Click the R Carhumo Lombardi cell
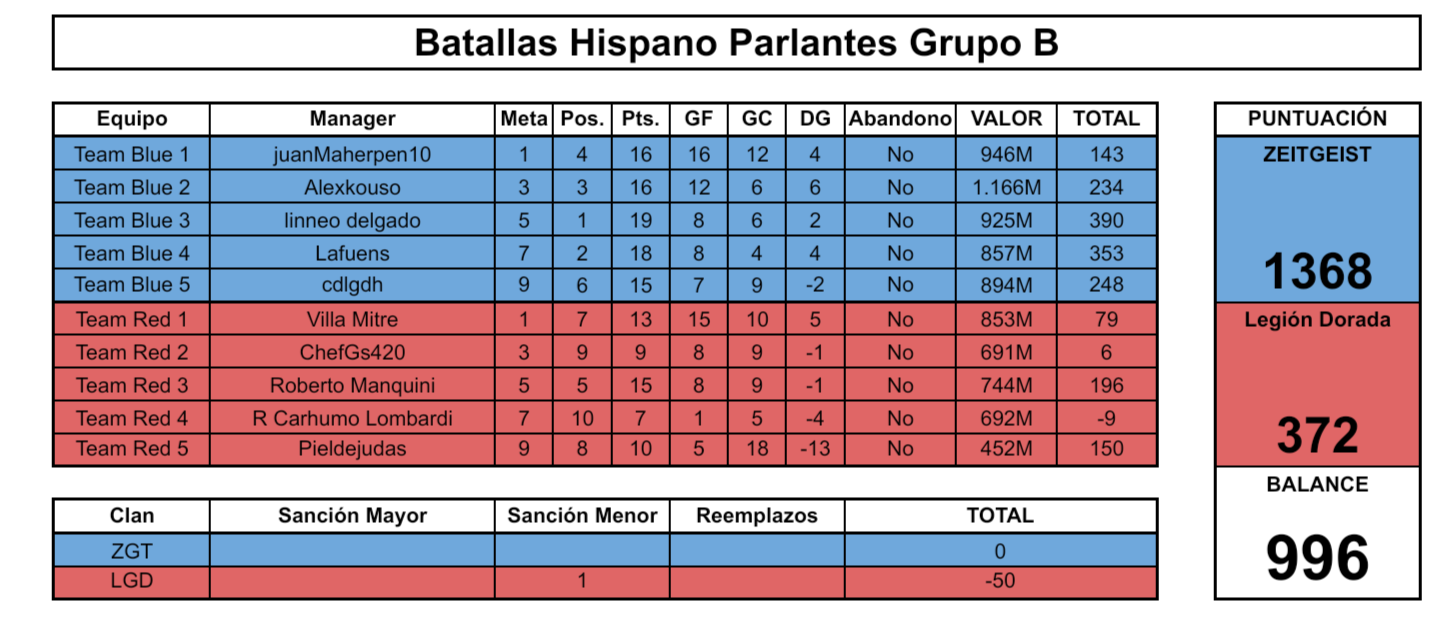Viewport: 1448px width, 628px height. 352,419
